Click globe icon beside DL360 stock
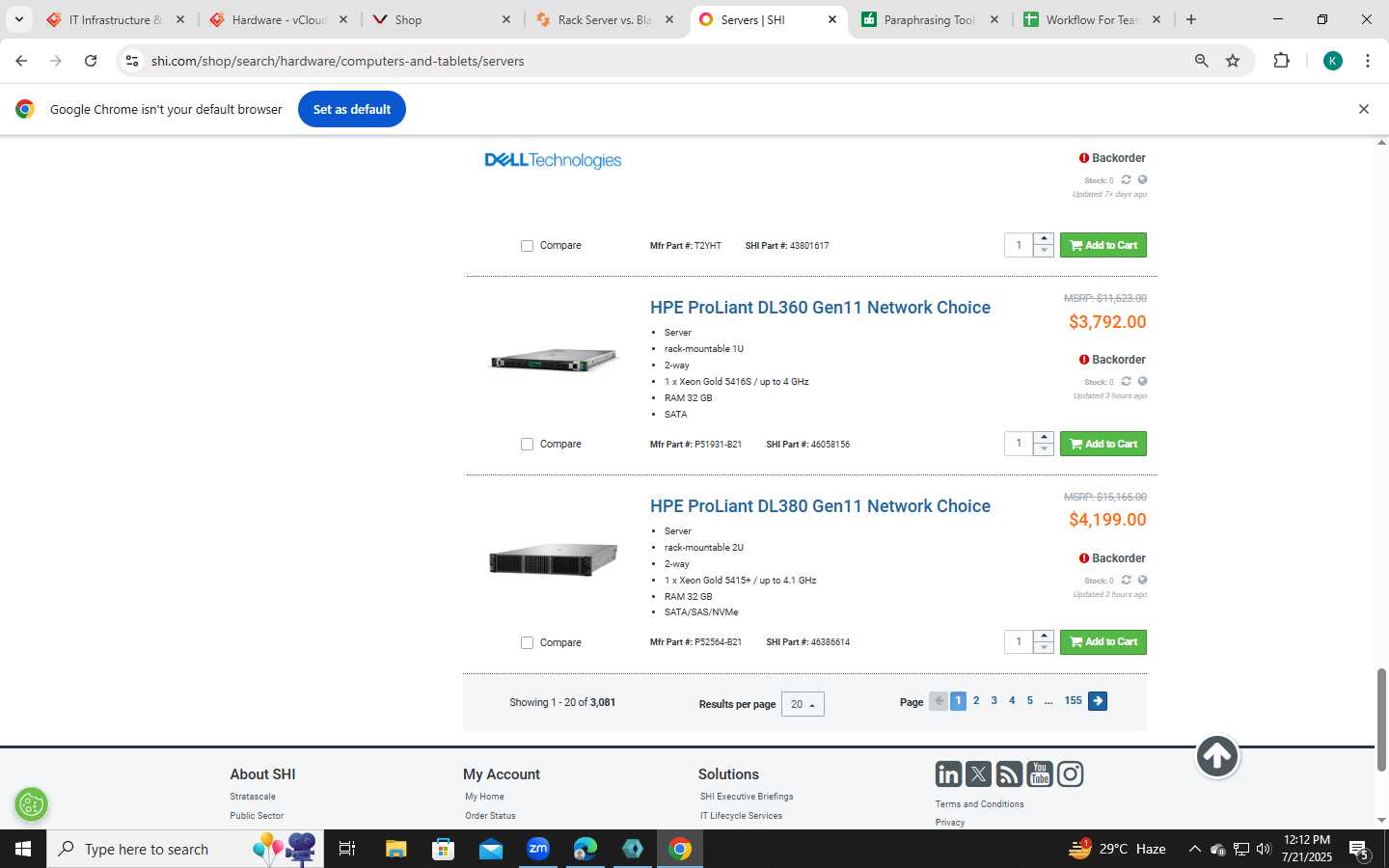1389x868 pixels. tap(1142, 381)
